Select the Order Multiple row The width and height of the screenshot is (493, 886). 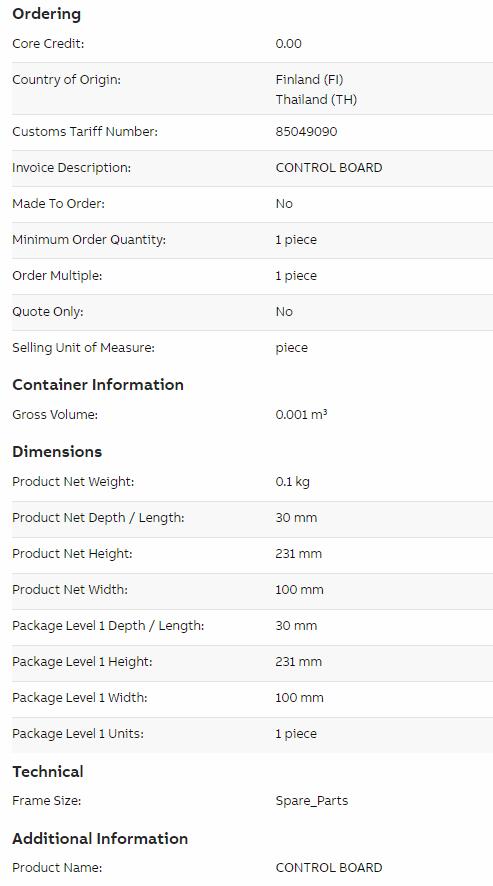tap(252, 276)
